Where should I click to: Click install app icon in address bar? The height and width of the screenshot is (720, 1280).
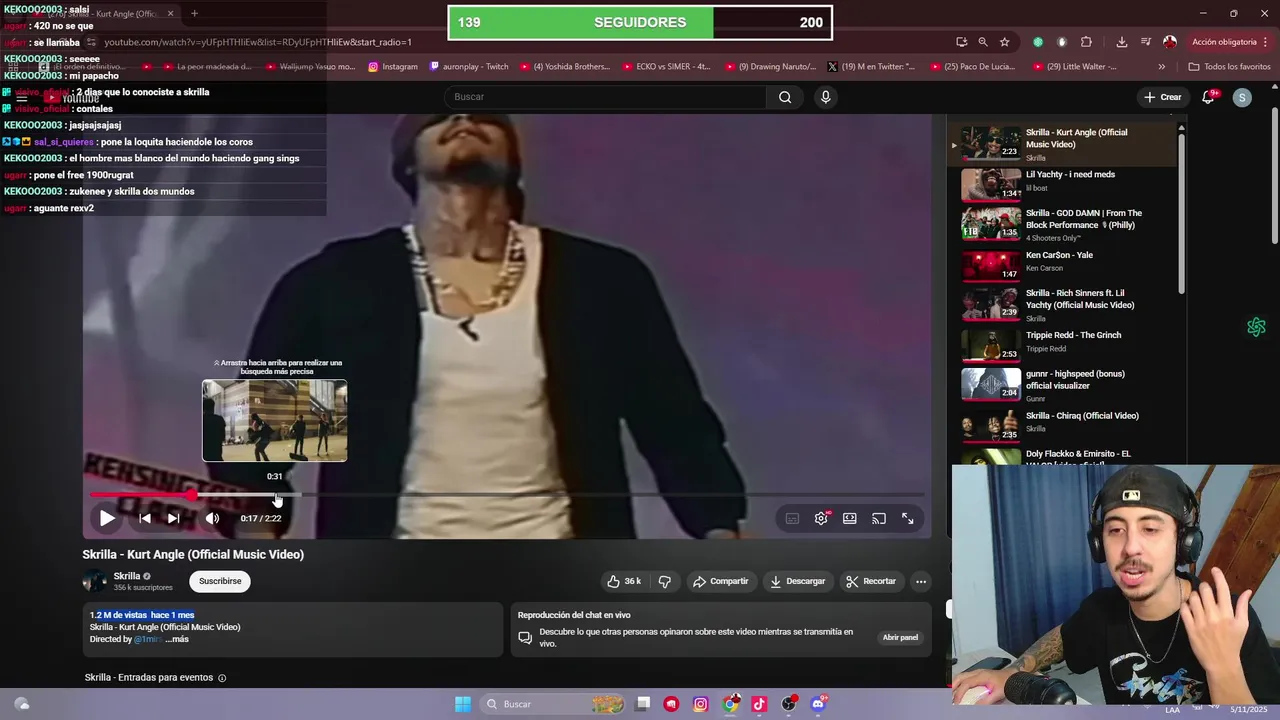pos(961,42)
